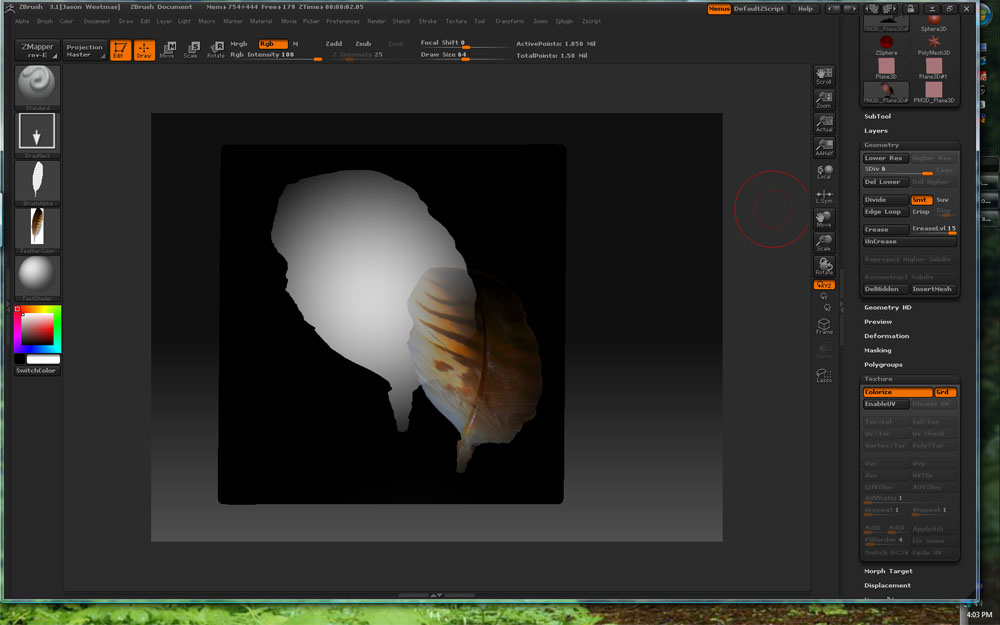Expand the Deformation section

coord(886,336)
